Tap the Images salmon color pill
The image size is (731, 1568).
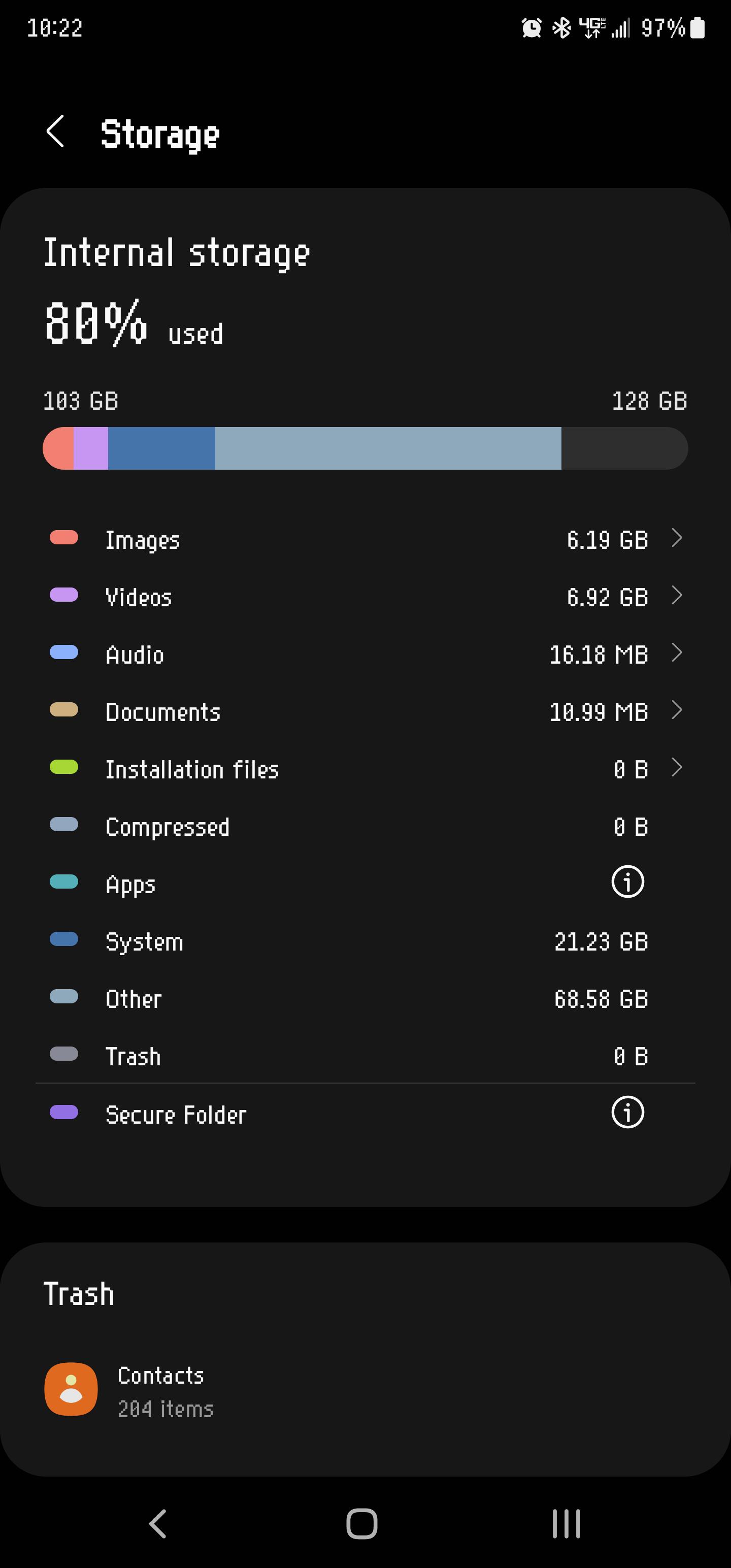pyautogui.click(x=64, y=538)
